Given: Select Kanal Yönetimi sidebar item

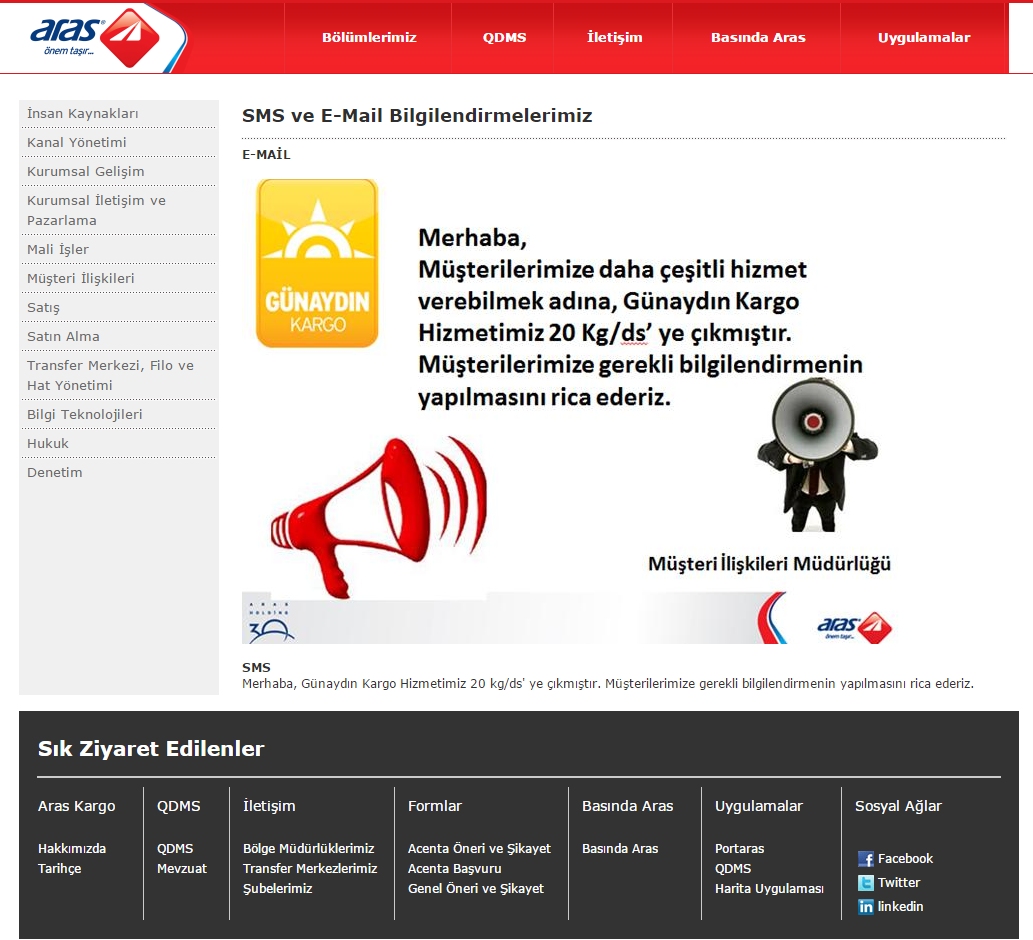Looking at the screenshot, I should (119, 142).
